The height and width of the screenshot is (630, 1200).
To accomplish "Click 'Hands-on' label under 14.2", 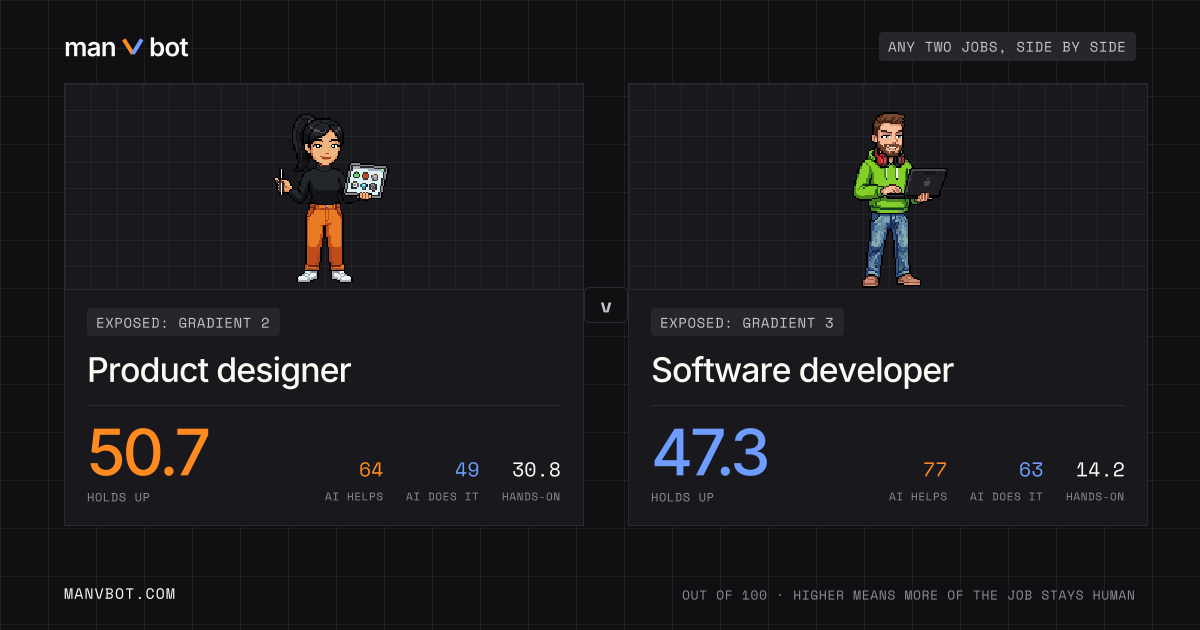I will [x=1095, y=497].
